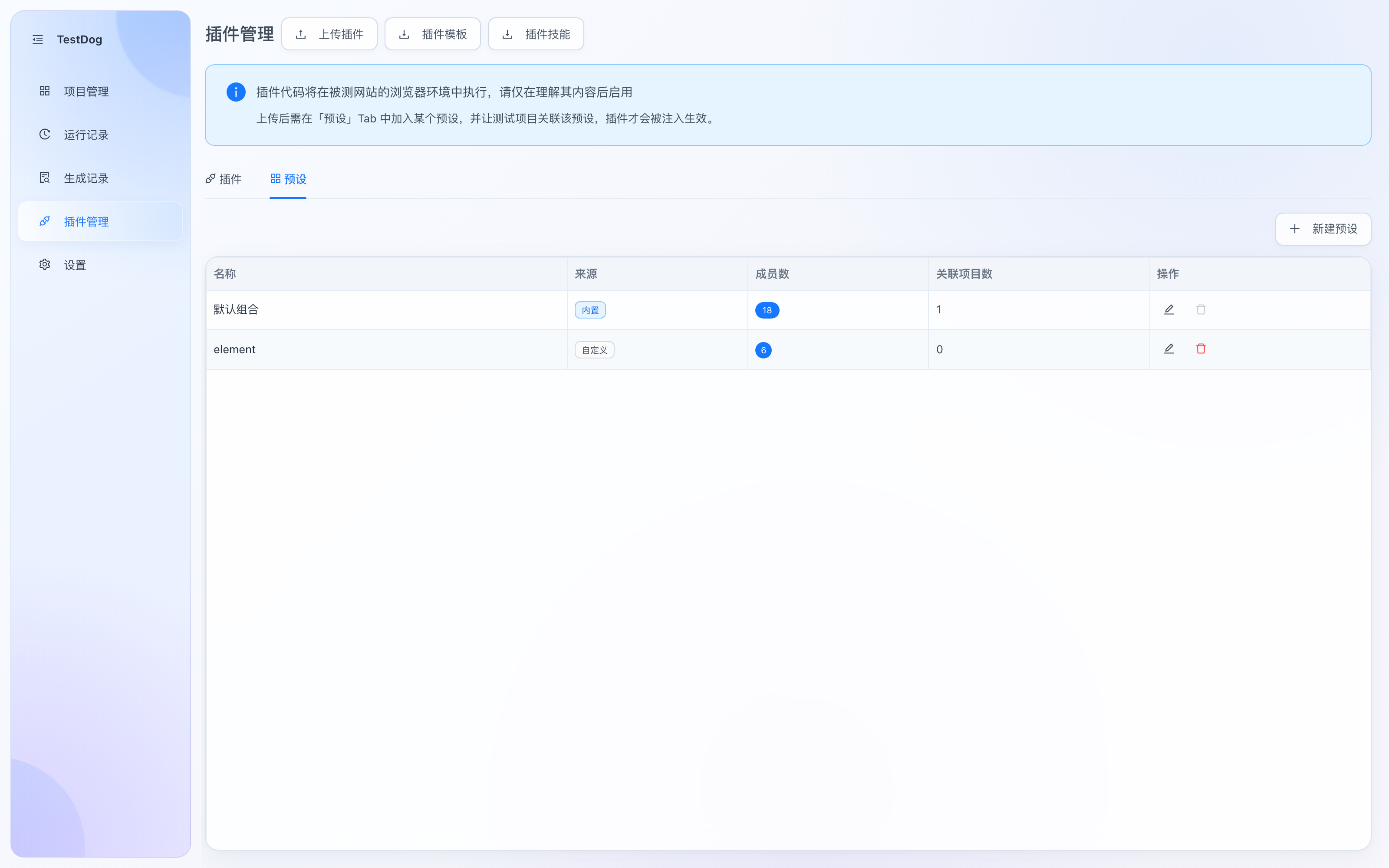1389x868 pixels.
Task: Click the 上传插件 button
Action: (329, 34)
